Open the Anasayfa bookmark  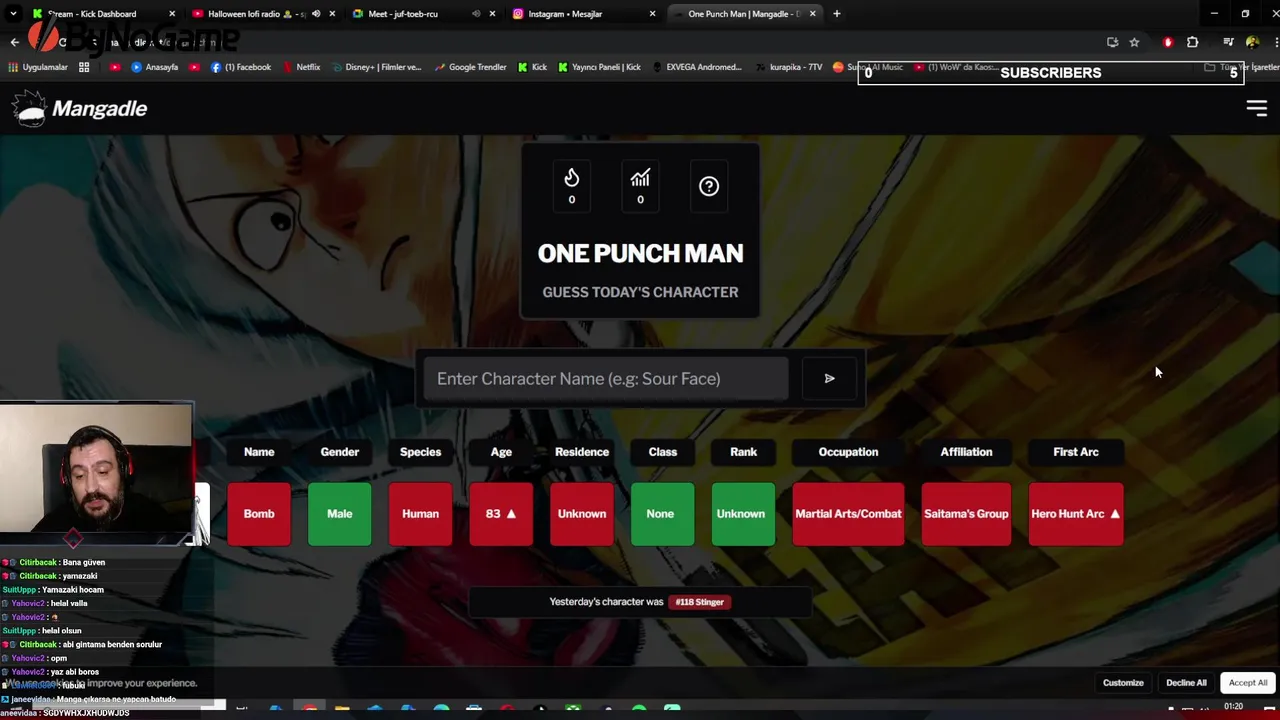[x=154, y=67]
